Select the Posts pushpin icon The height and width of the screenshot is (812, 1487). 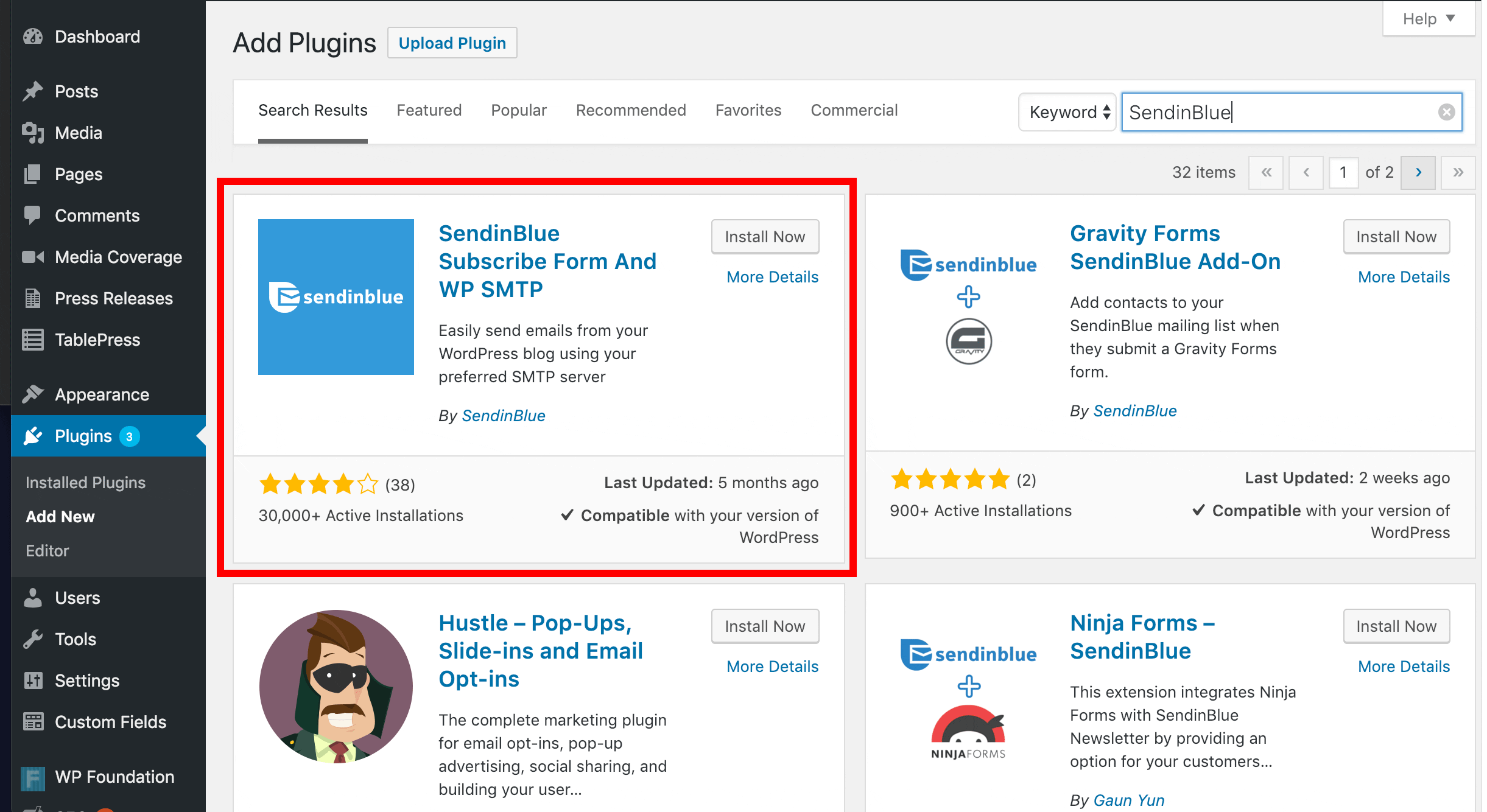click(33, 91)
